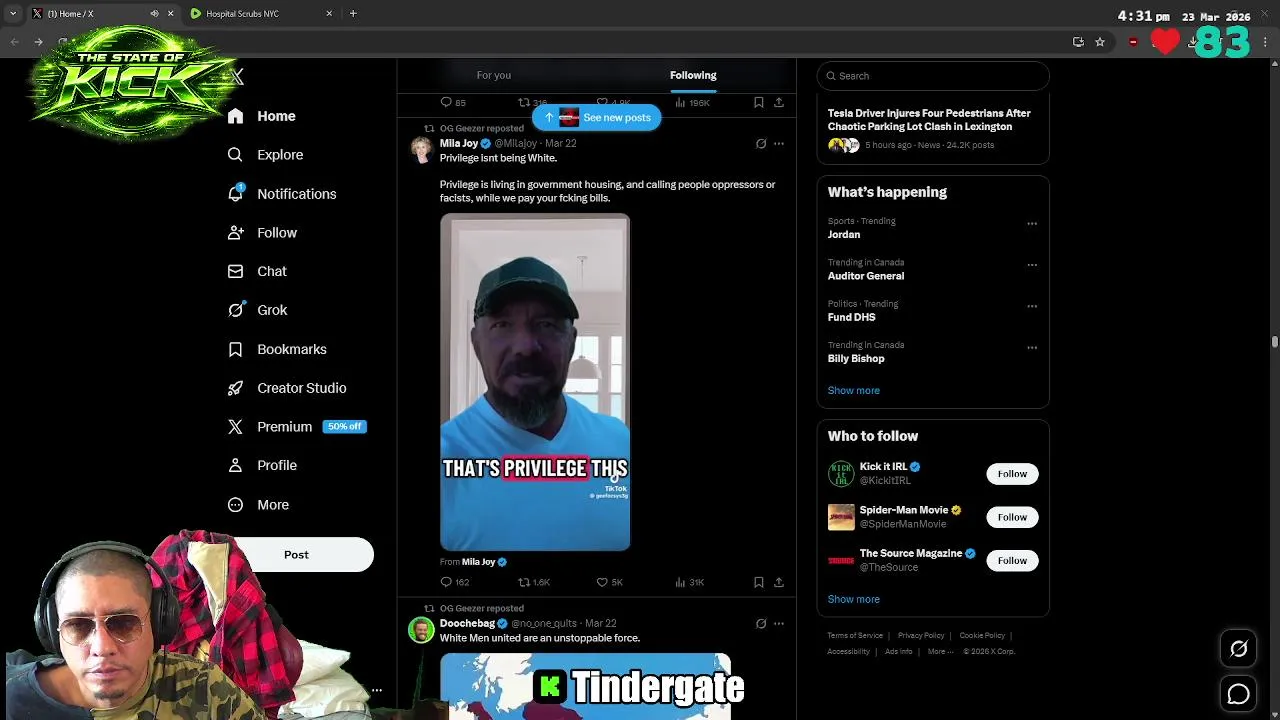This screenshot has width=1280, height=720.
Task: Open the Fund DHS trending topic
Action: tap(852, 317)
